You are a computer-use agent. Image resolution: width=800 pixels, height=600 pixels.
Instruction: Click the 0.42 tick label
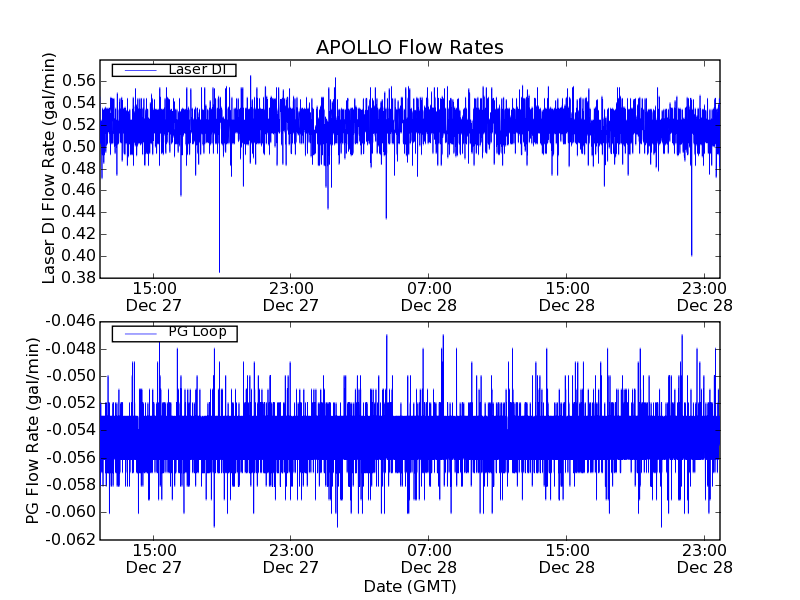tap(79, 234)
